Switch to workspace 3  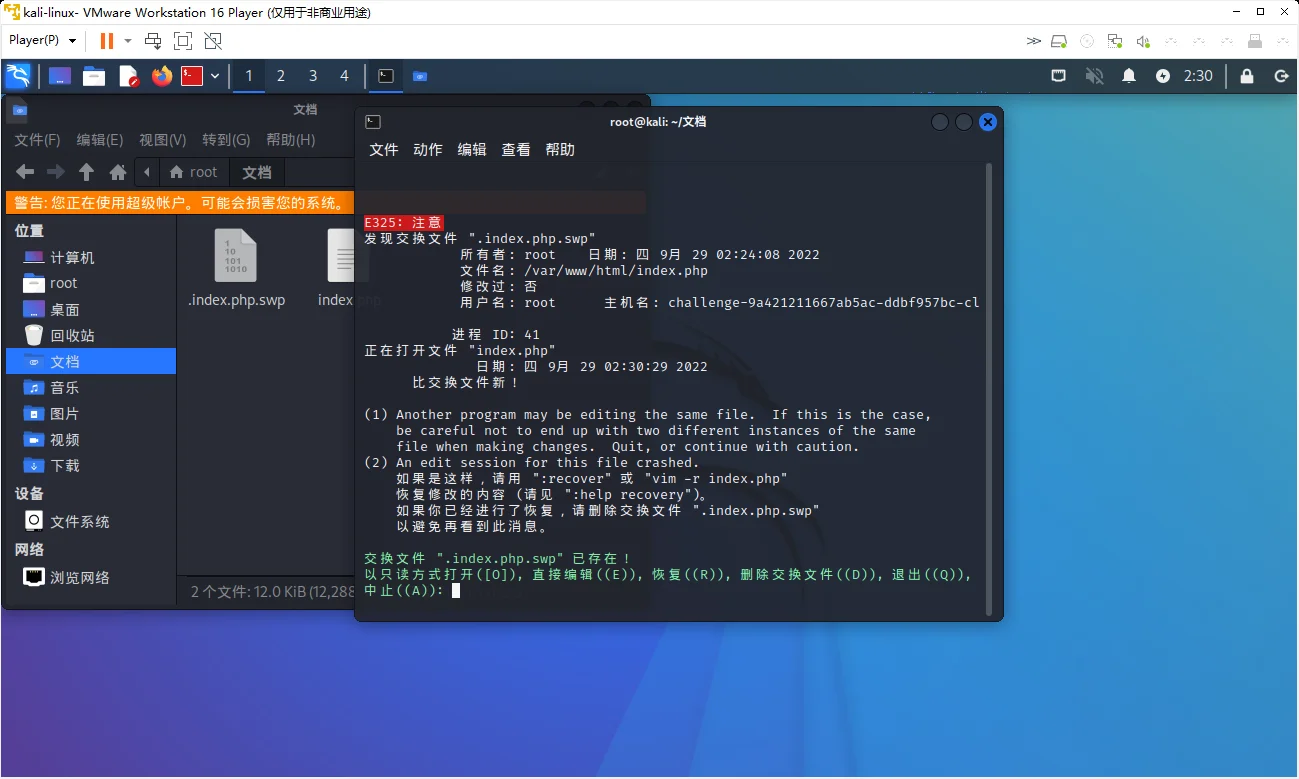click(313, 76)
